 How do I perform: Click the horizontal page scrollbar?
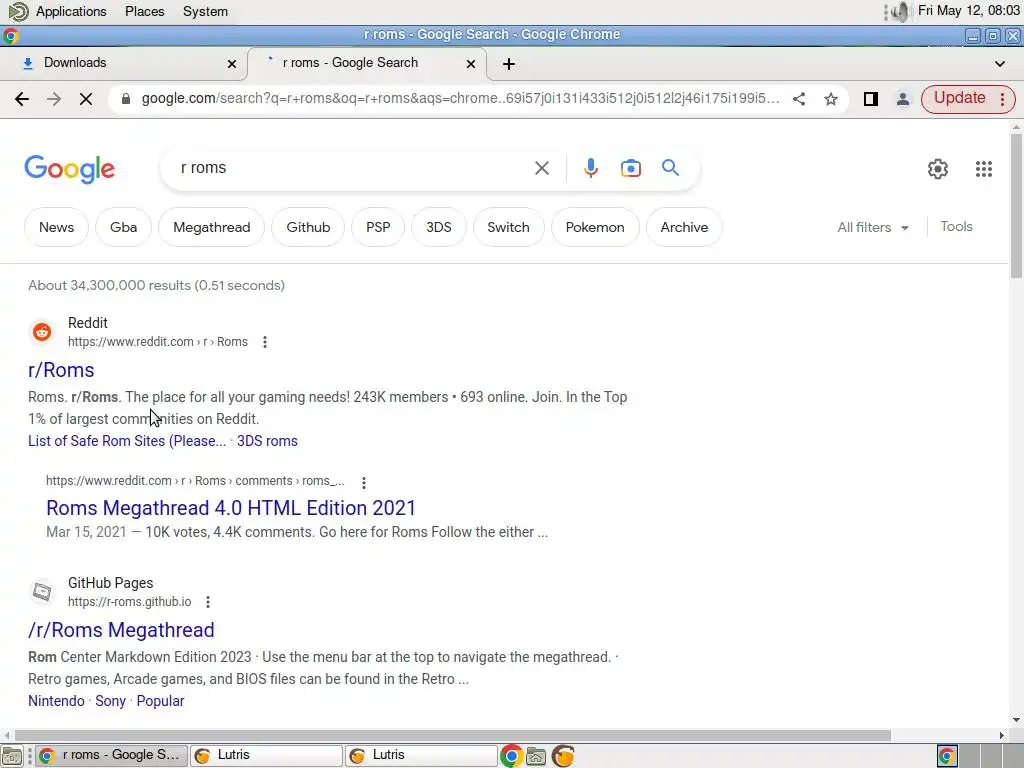(x=453, y=735)
